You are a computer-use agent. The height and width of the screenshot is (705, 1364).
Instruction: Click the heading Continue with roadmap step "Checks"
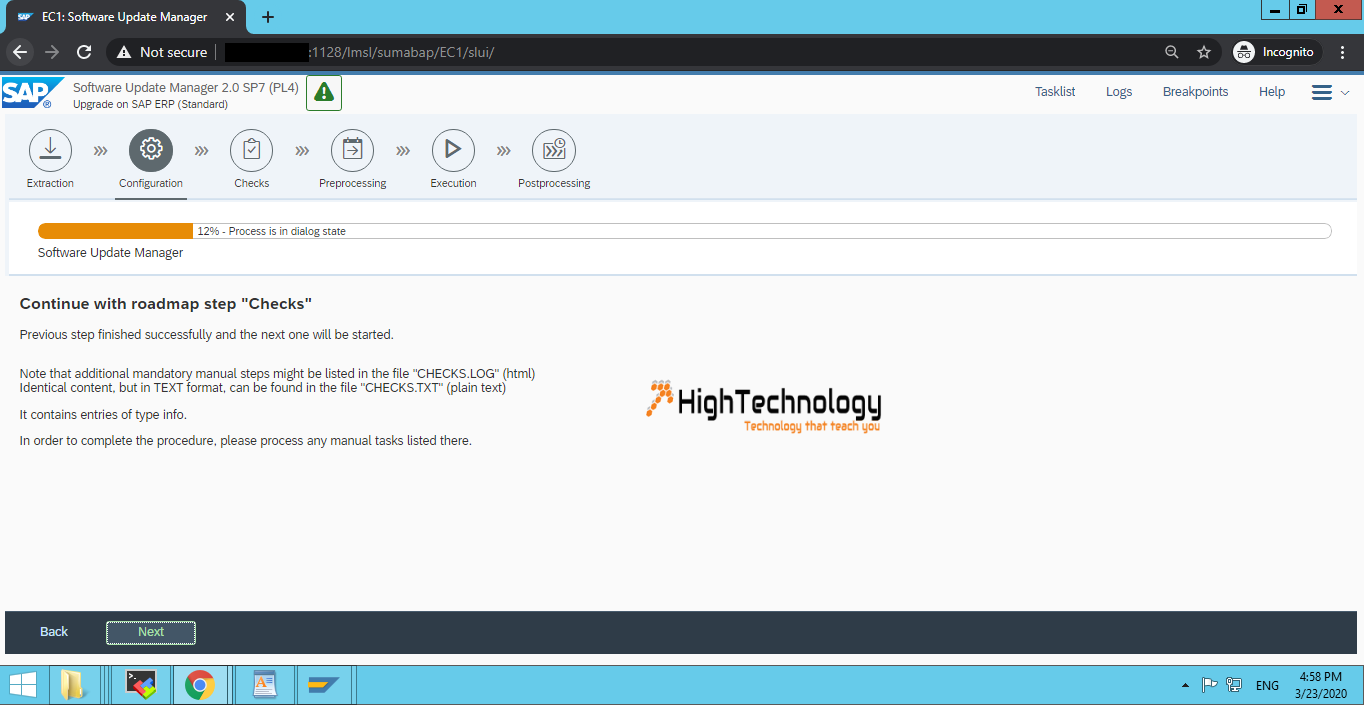tap(166, 303)
